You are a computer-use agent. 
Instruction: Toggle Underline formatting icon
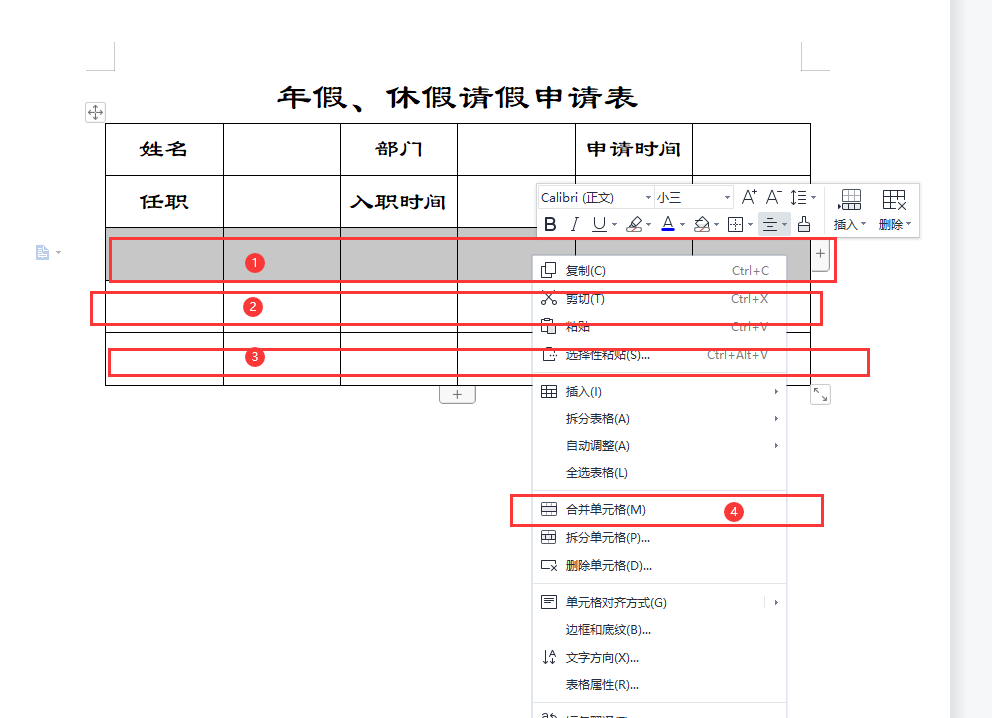pyautogui.click(x=599, y=225)
